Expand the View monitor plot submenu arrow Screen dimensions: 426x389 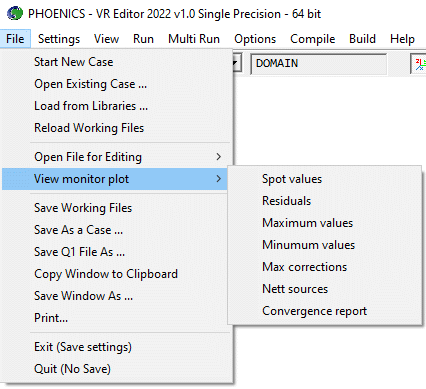coord(218,179)
